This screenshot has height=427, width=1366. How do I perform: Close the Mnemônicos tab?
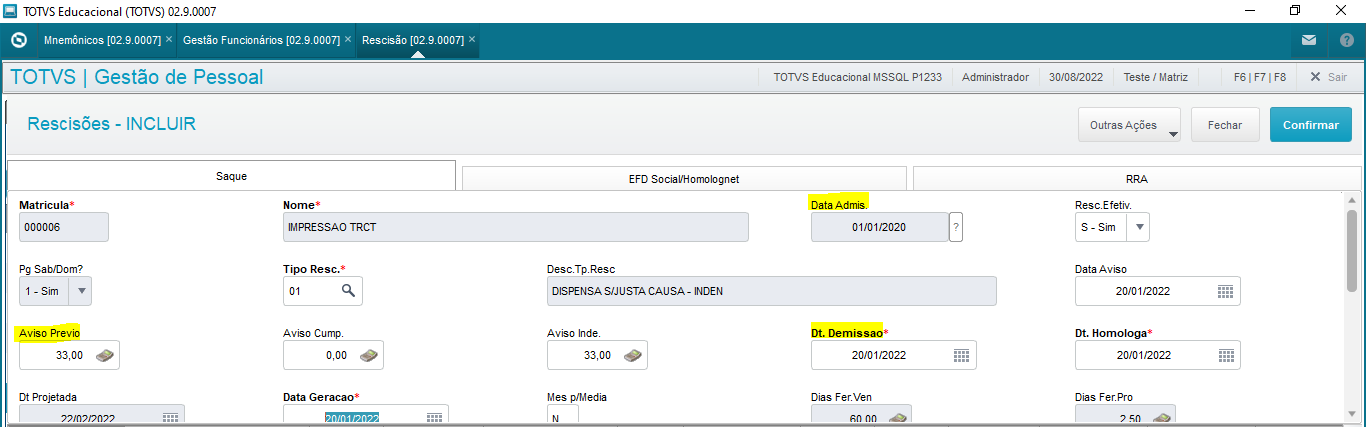169,40
